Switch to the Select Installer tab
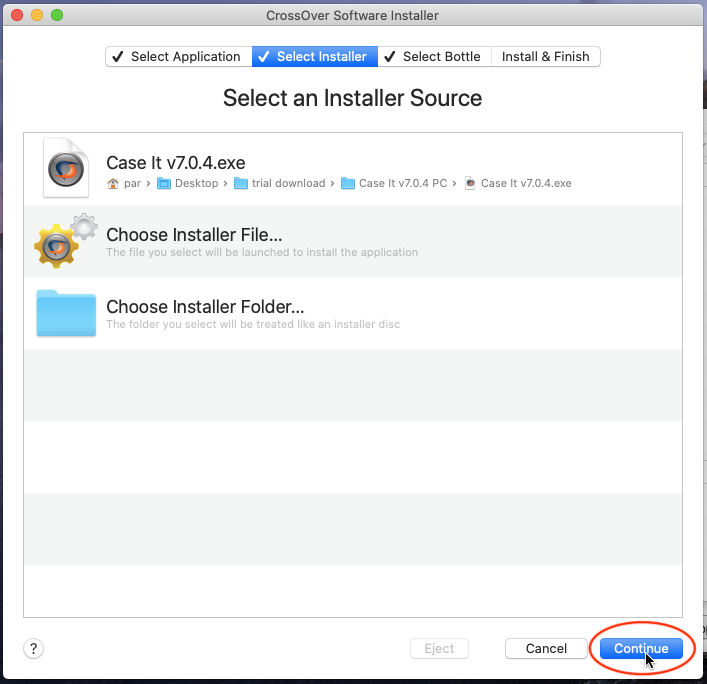Screen dimensions: 707x684 pos(315,57)
